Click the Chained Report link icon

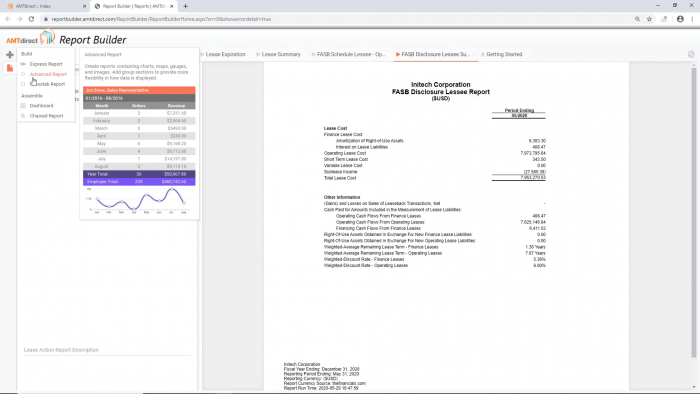[x=23, y=116]
